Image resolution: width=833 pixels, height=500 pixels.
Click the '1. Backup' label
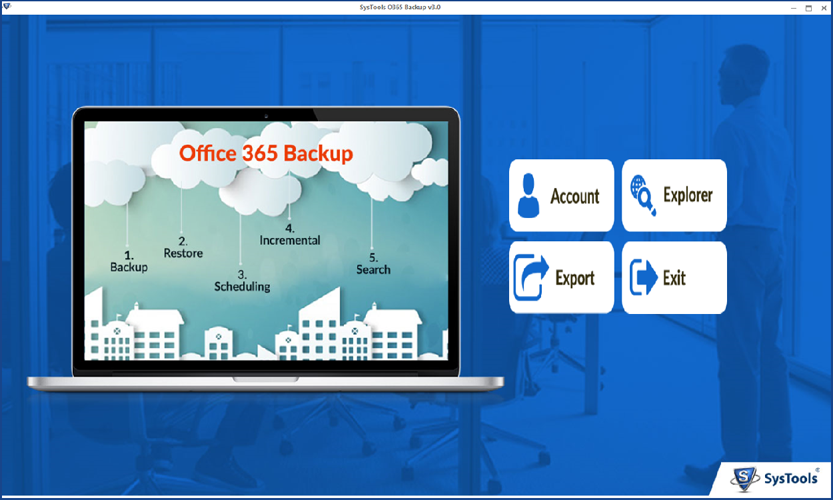point(129,261)
